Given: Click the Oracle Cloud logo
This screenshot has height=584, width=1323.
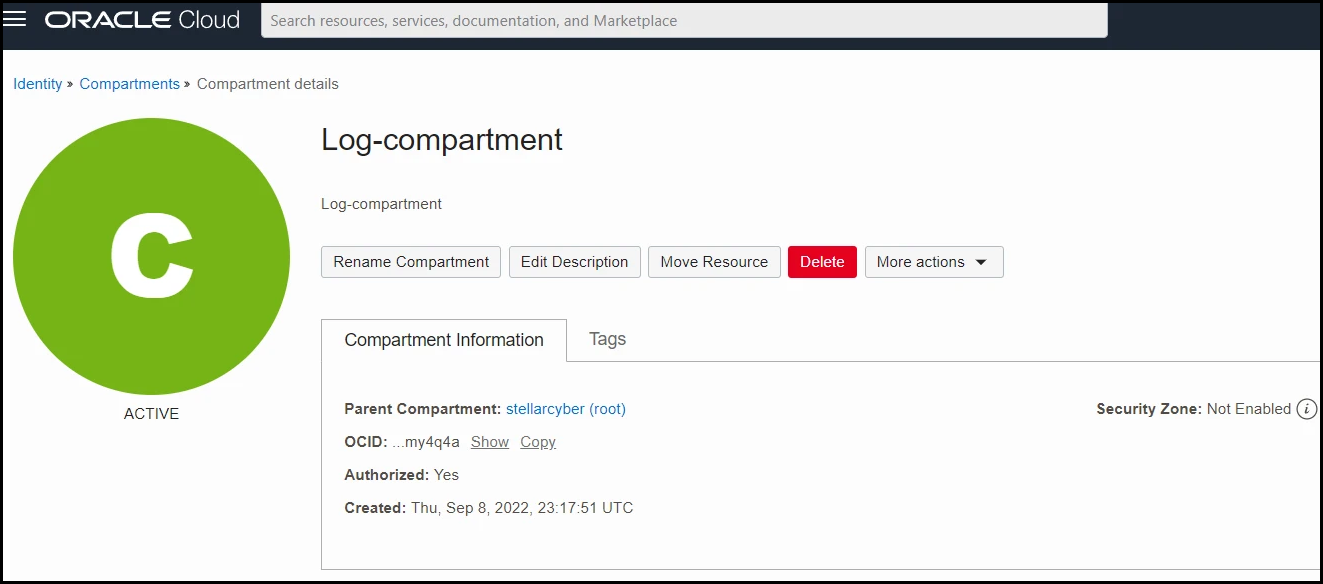Looking at the screenshot, I should pos(142,20).
